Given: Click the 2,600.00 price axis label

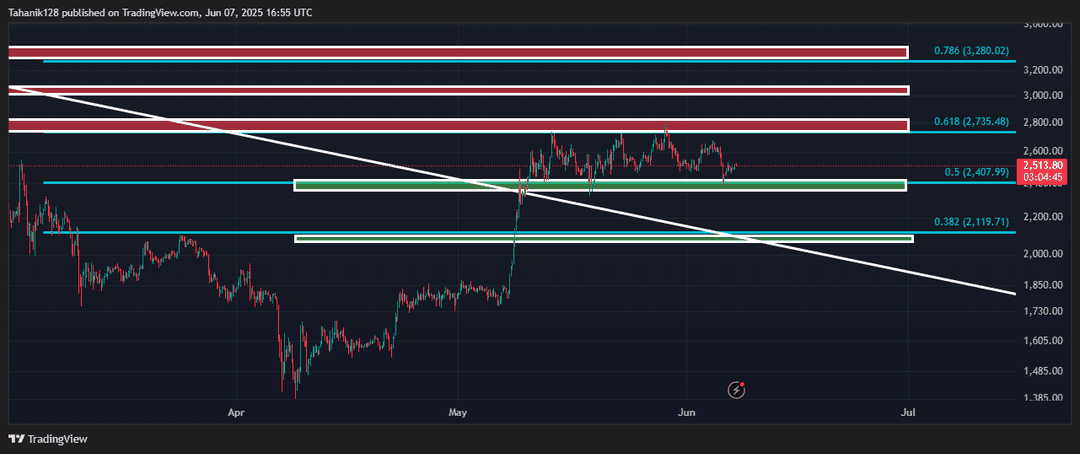Looking at the screenshot, I should tap(1043, 152).
